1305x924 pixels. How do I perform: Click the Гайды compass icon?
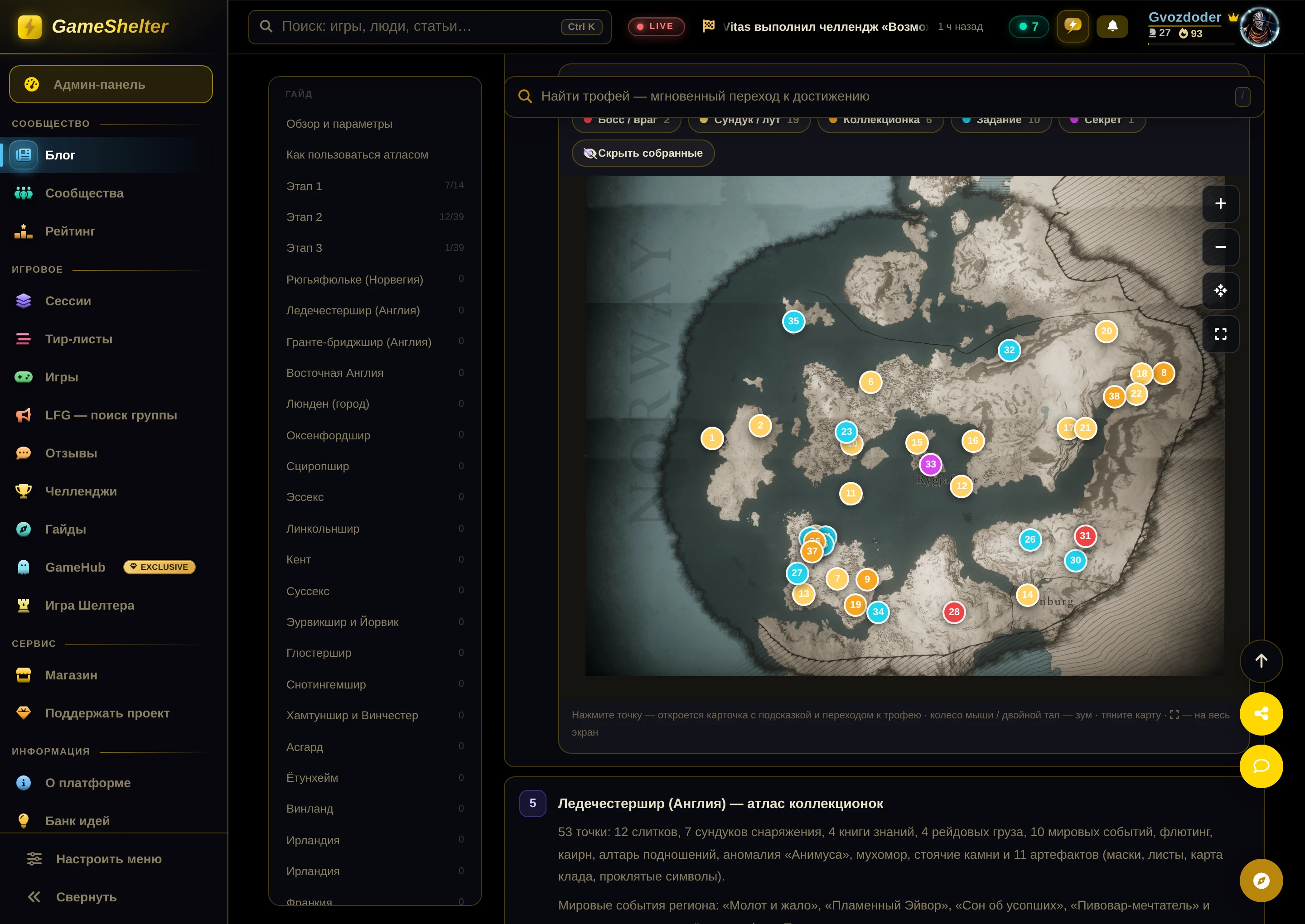click(23, 529)
